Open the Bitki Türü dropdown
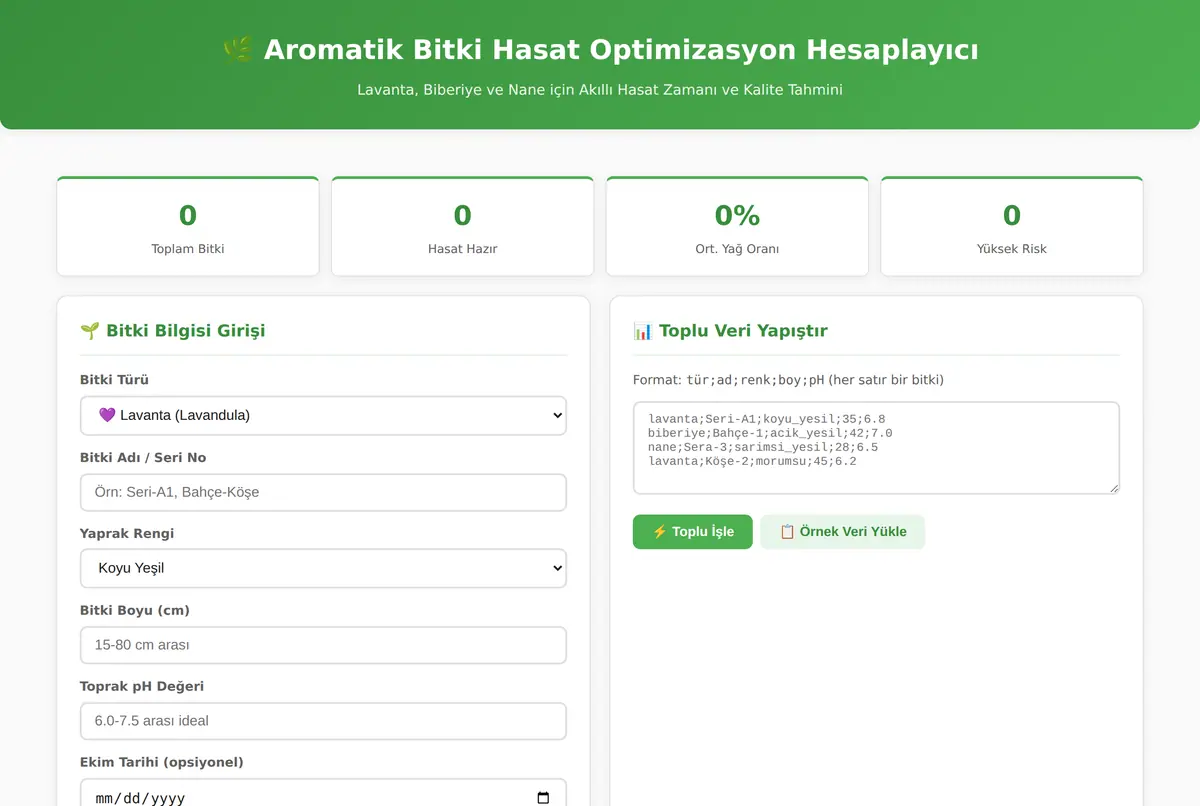Image resolution: width=1200 pixels, height=806 pixels. coord(323,415)
